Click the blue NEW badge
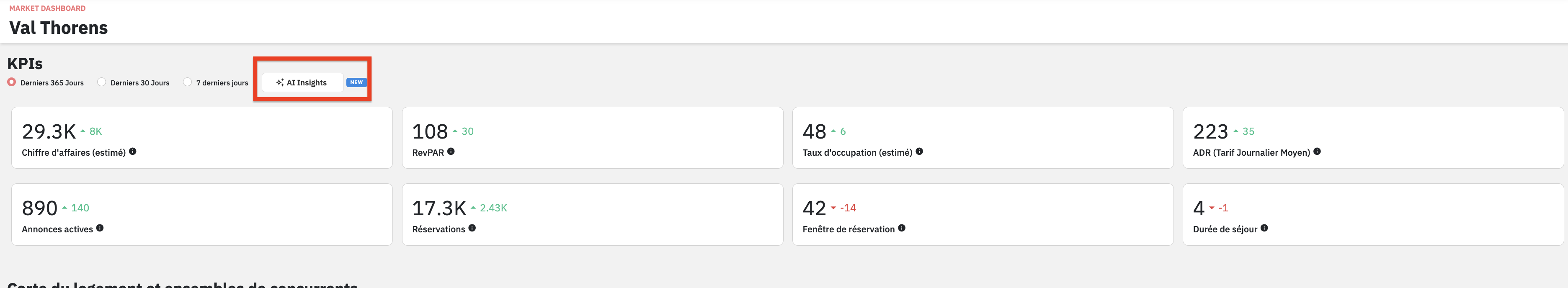 click(x=357, y=82)
